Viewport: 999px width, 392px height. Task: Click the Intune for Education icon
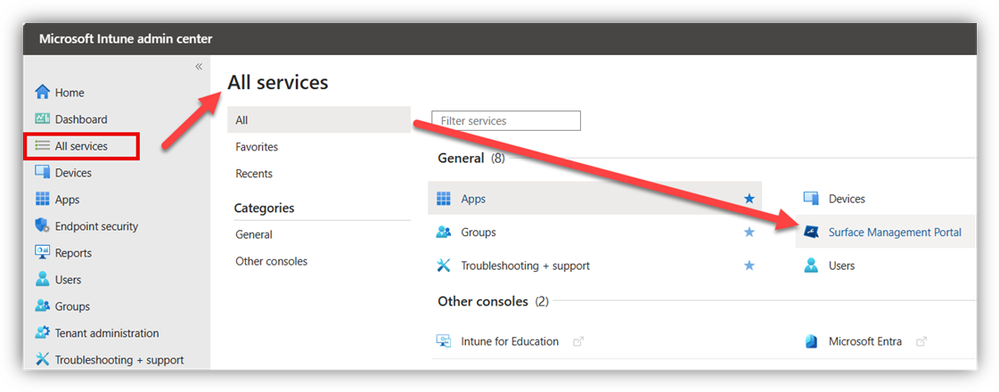click(x=443, y=341)
